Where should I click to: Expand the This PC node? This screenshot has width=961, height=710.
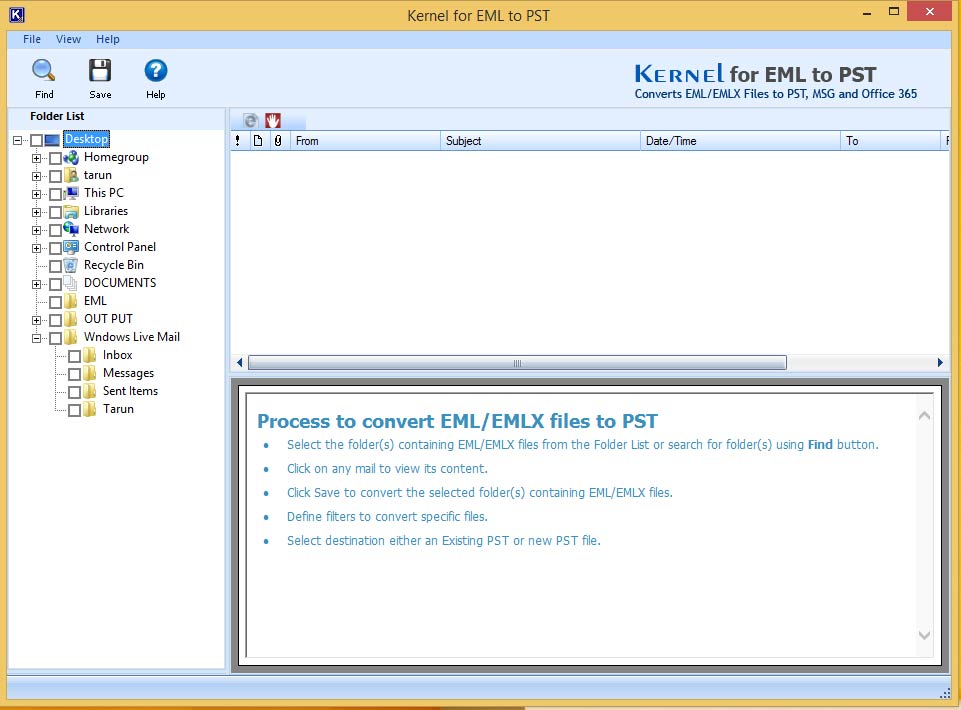click(x=36, y=194)
